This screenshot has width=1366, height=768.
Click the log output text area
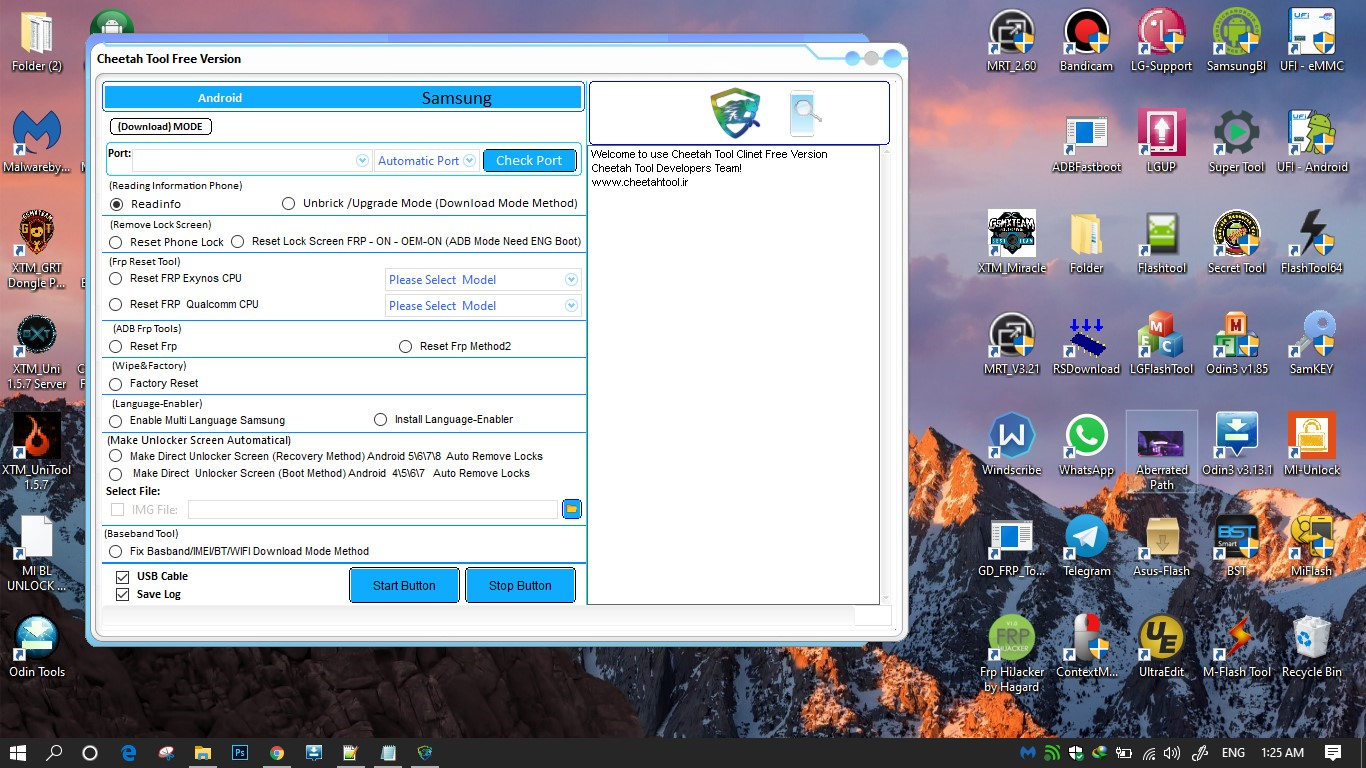[733, 375]
